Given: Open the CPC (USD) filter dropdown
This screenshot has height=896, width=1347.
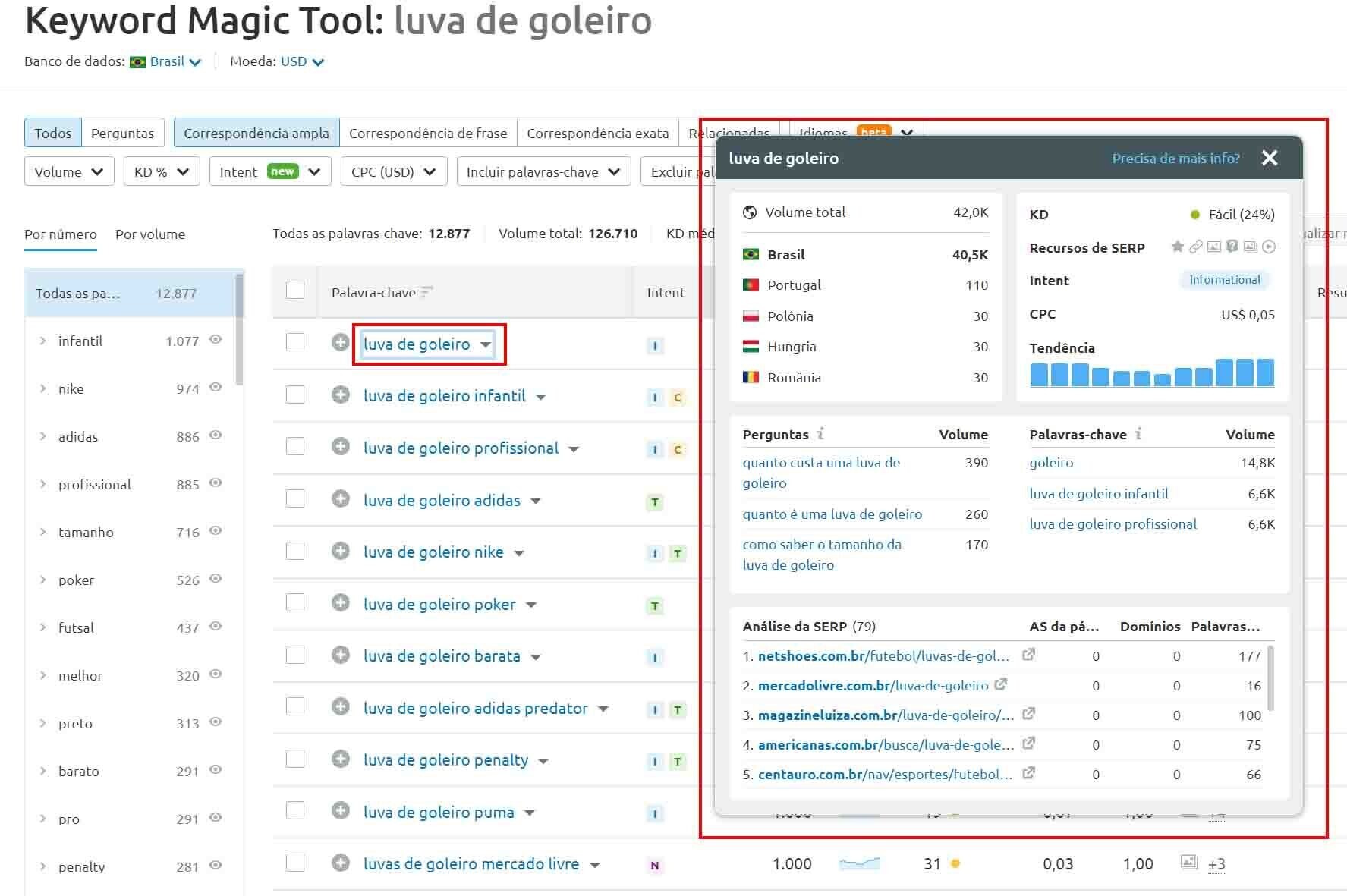Looking at the screenshot, I should point(394,171).
